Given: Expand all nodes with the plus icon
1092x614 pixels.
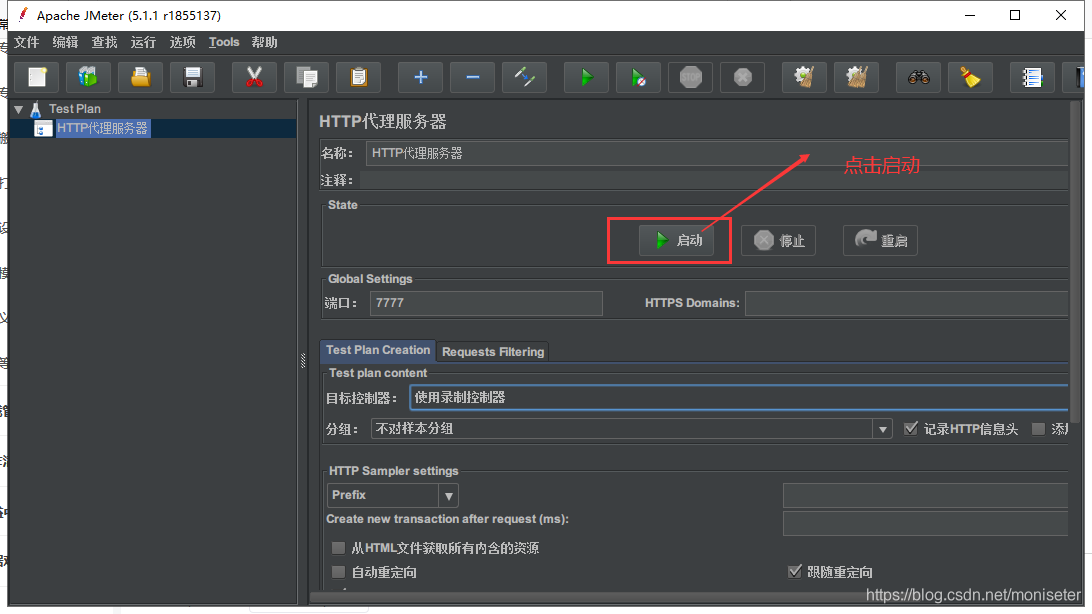Looking at the screenshot, I should coord(420,77).
